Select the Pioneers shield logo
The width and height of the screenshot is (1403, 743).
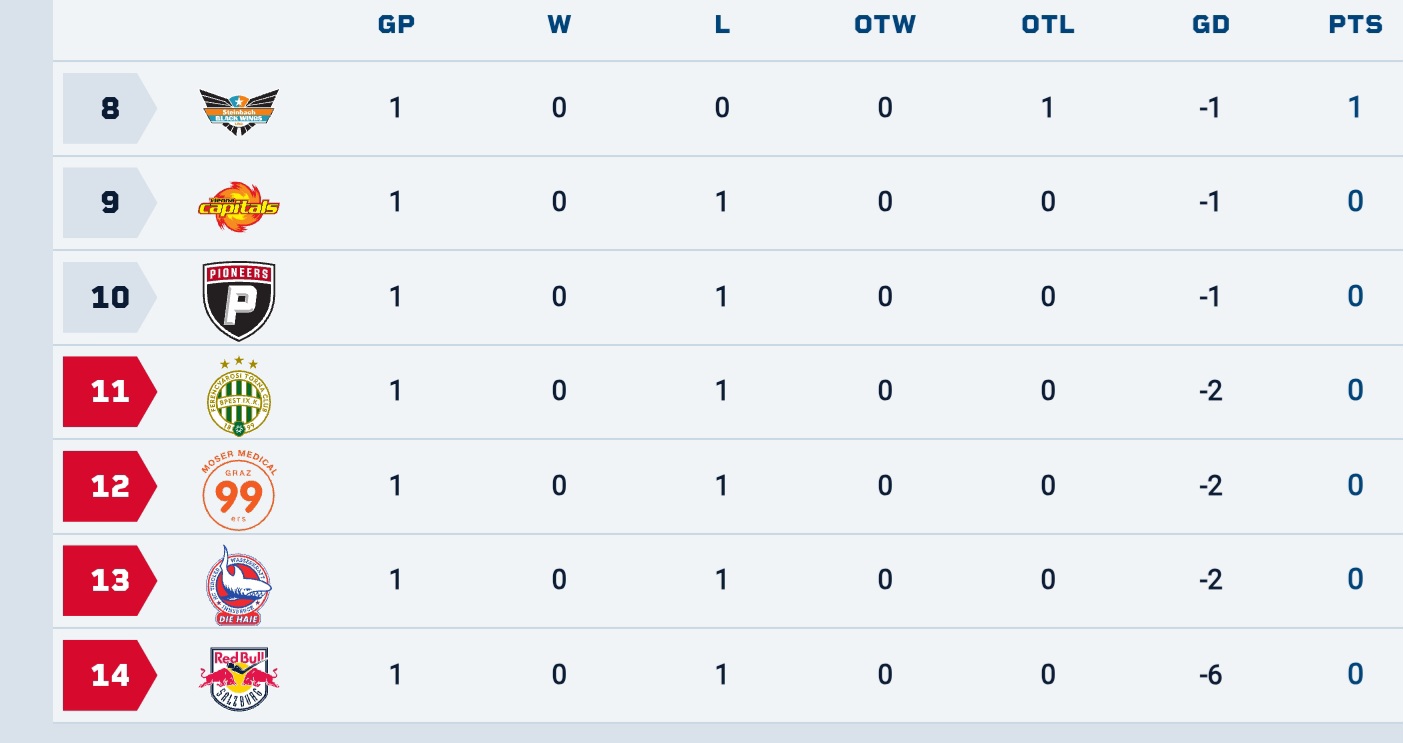pyautogui.click(x=239, y=301)
